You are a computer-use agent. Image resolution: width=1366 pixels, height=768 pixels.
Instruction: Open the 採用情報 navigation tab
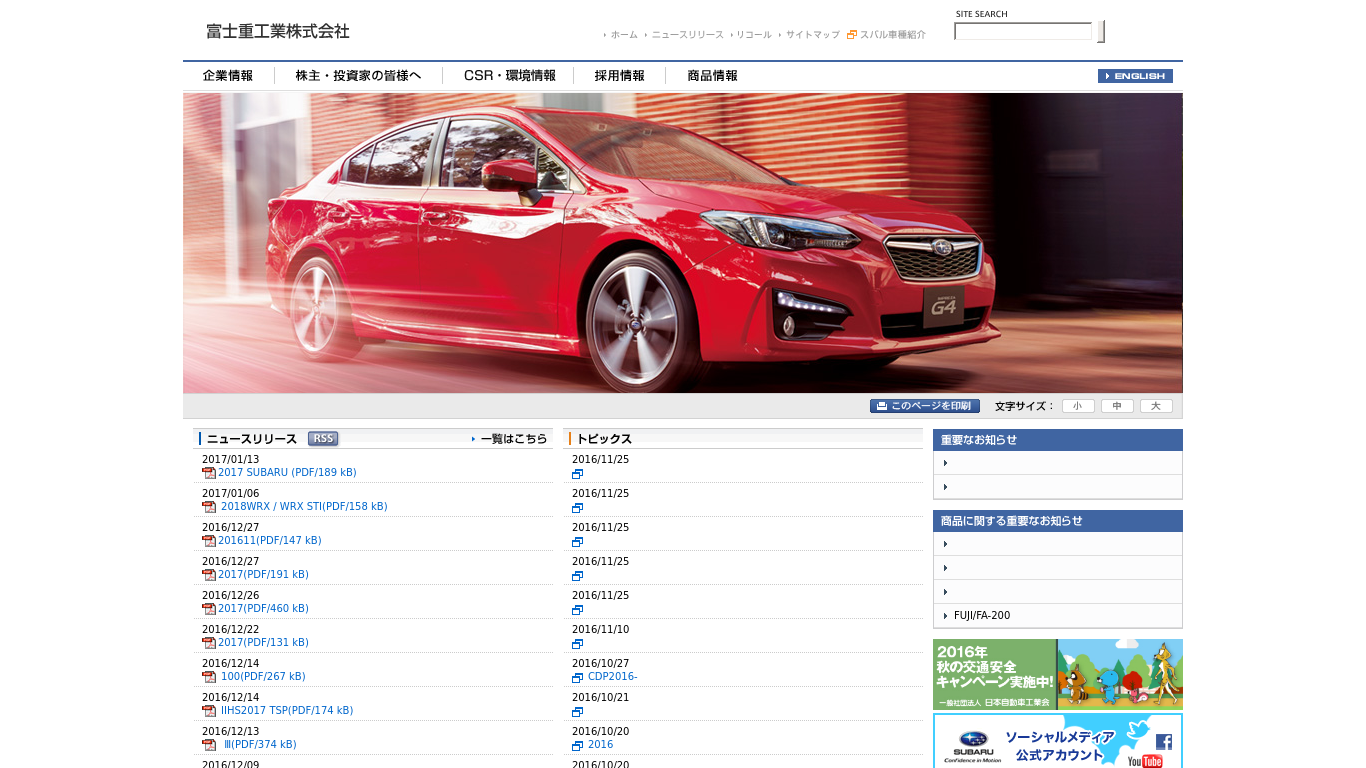(617, 75)
